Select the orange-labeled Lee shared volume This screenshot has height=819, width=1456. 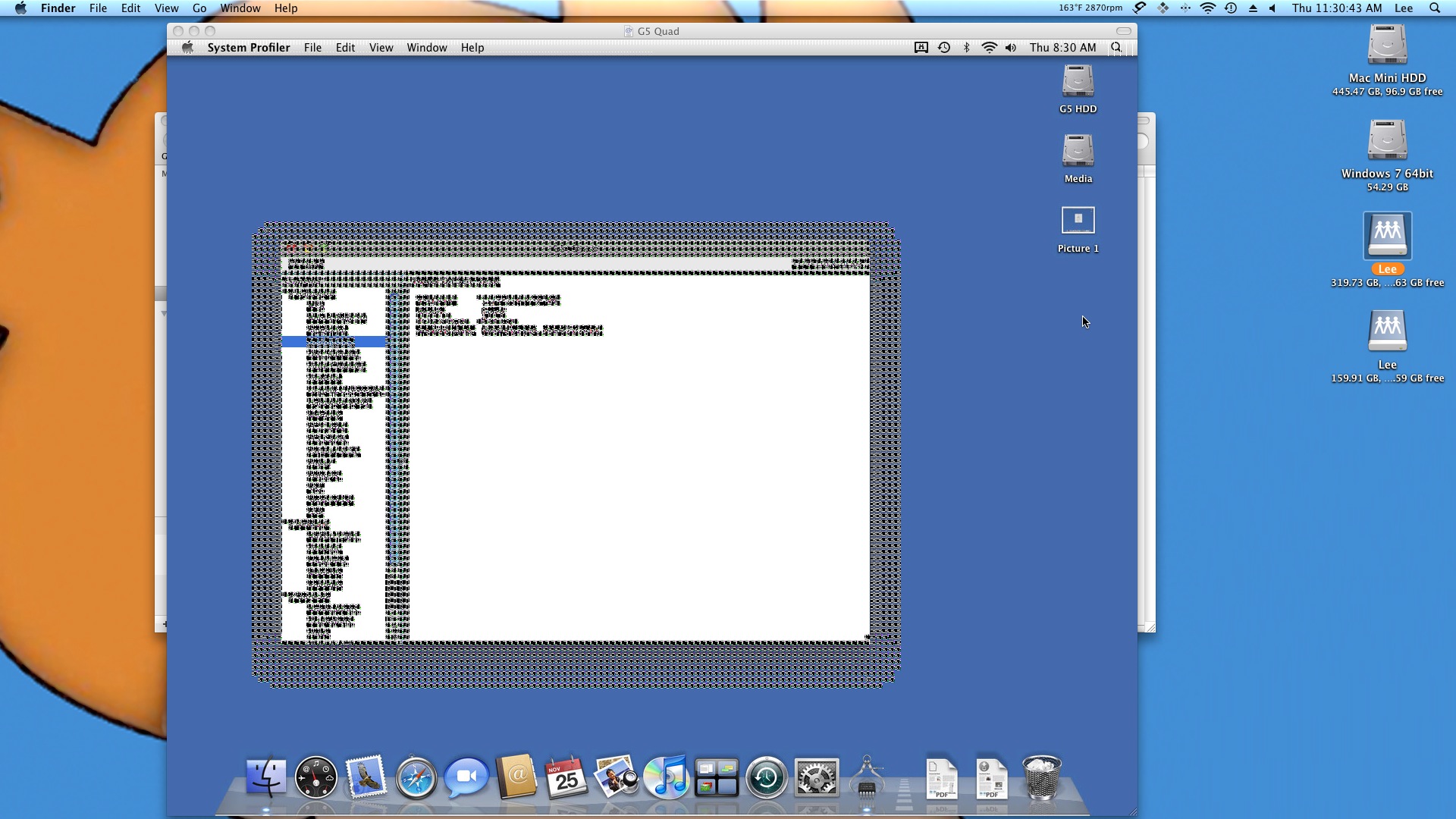[x=1387, y=237]
